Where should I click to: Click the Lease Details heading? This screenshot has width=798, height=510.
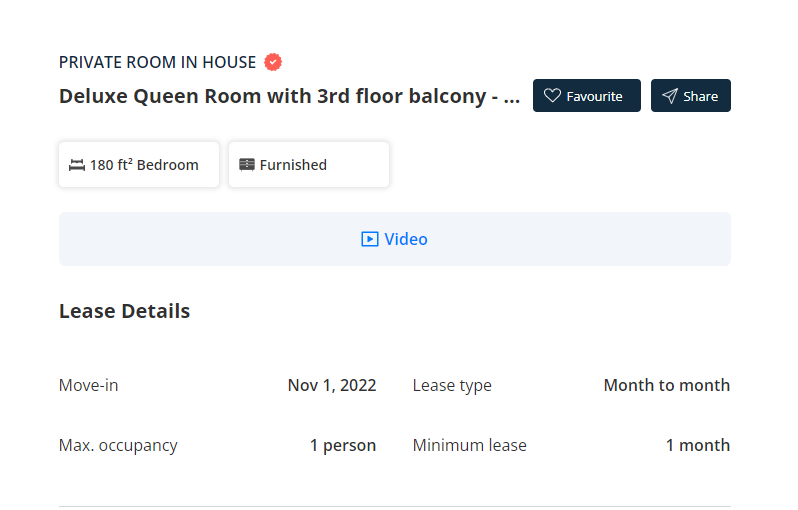[125, 311]
